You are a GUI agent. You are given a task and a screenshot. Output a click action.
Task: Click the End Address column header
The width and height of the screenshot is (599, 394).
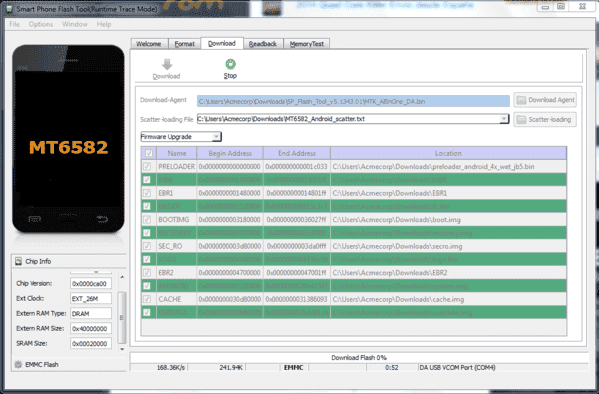[x=297, y=153]
